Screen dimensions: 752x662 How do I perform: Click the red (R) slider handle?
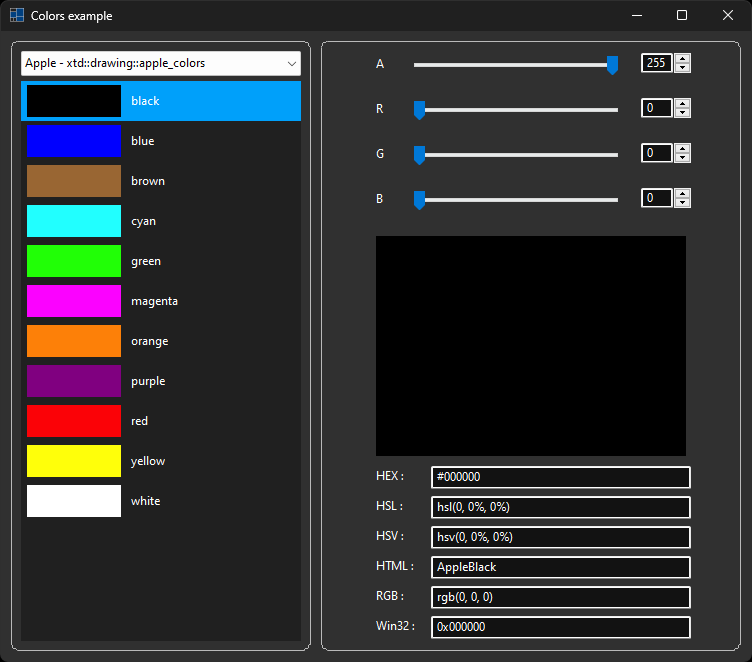[420, 109]
